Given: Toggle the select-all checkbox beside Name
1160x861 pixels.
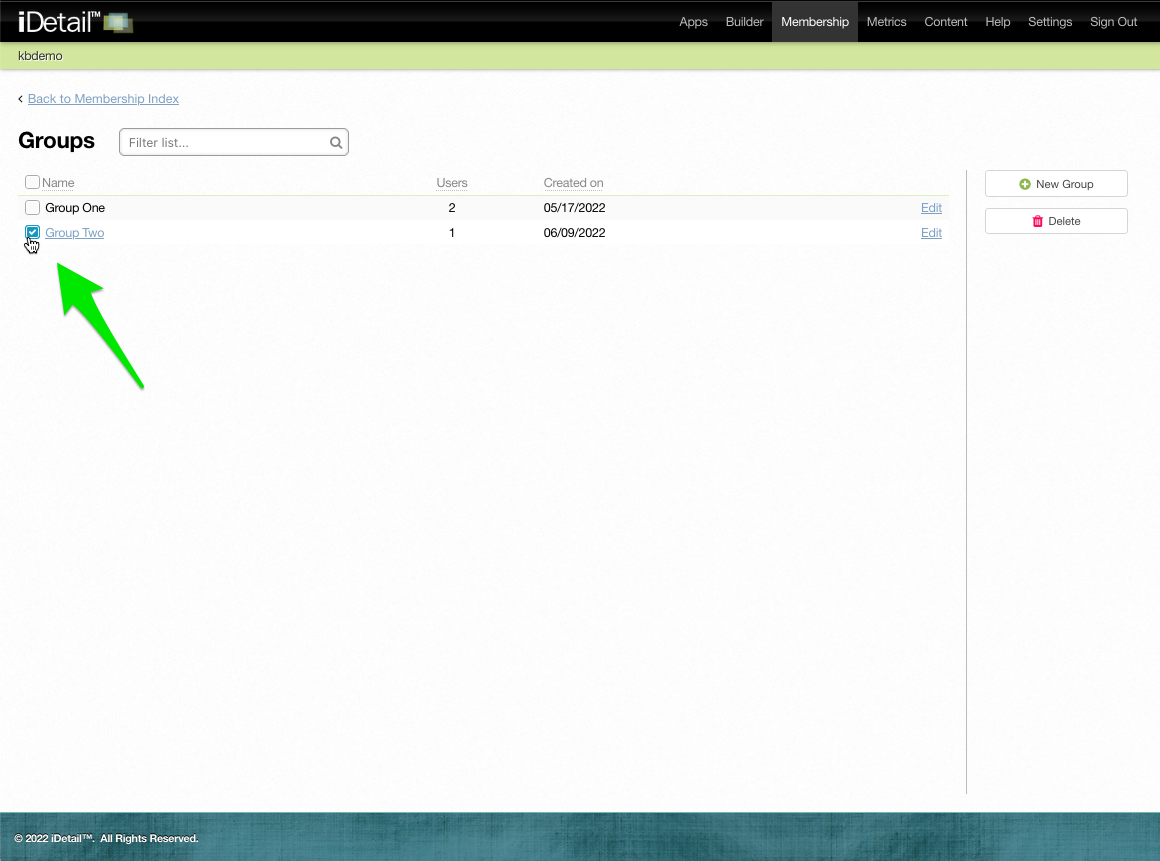Looking at the screenshot, I should (x=33, y=182).
